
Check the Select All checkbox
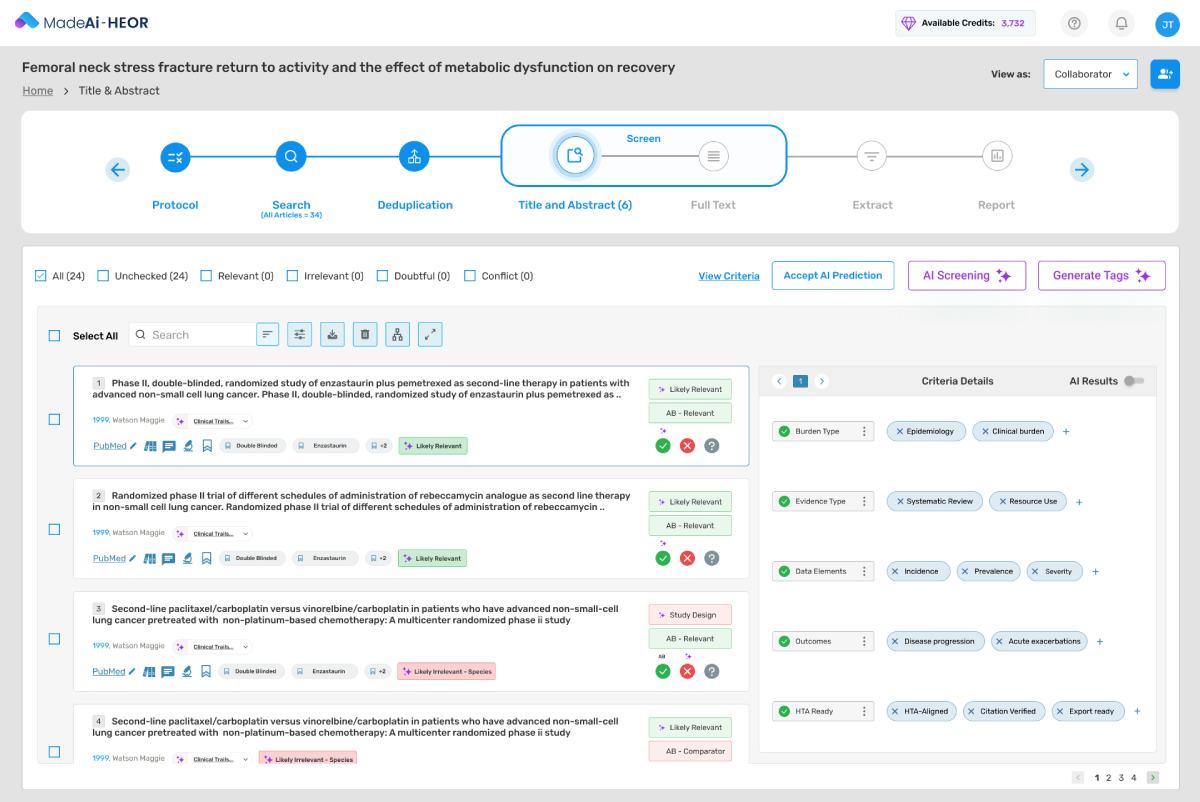point(54,336)
